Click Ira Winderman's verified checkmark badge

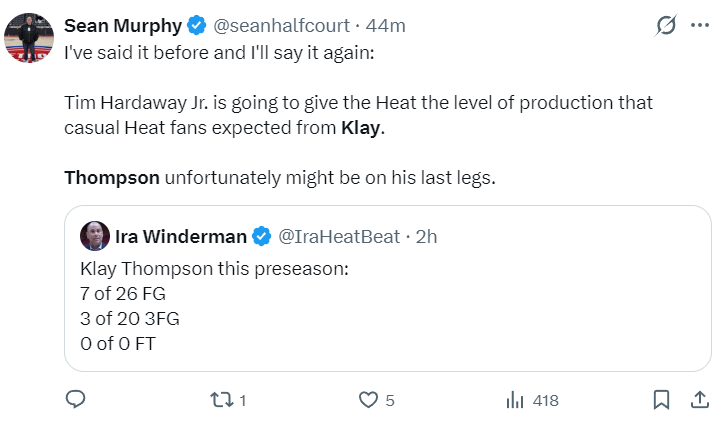click(262, 236)
